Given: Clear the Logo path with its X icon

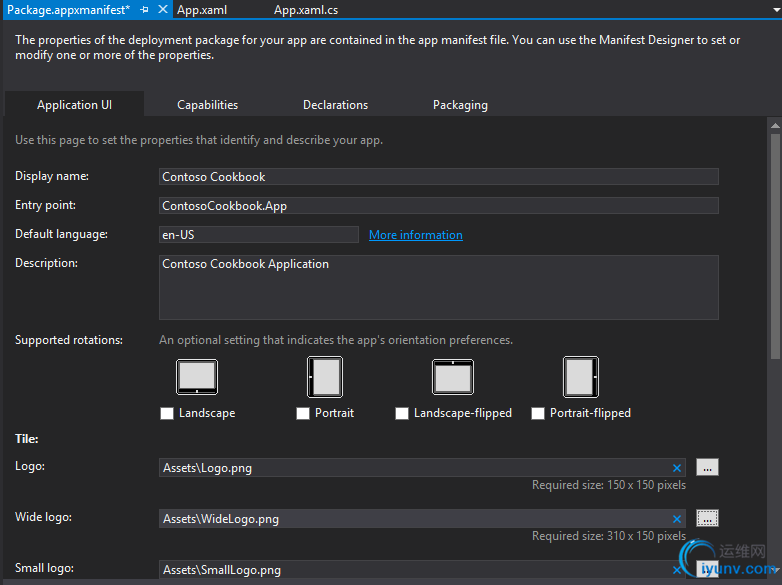Looking at the screenshot, I should (677, 468).
